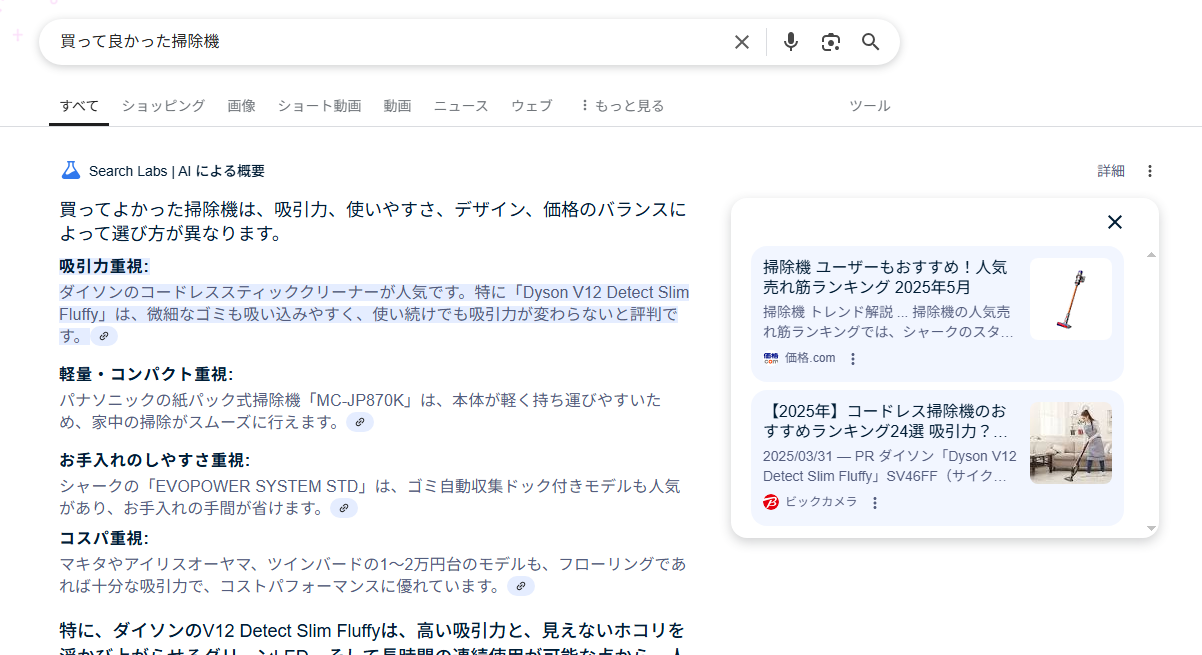Click the highlighted Dyson V12 paragraph
The width and height of the screenshot is (1202, 655).
373,314
